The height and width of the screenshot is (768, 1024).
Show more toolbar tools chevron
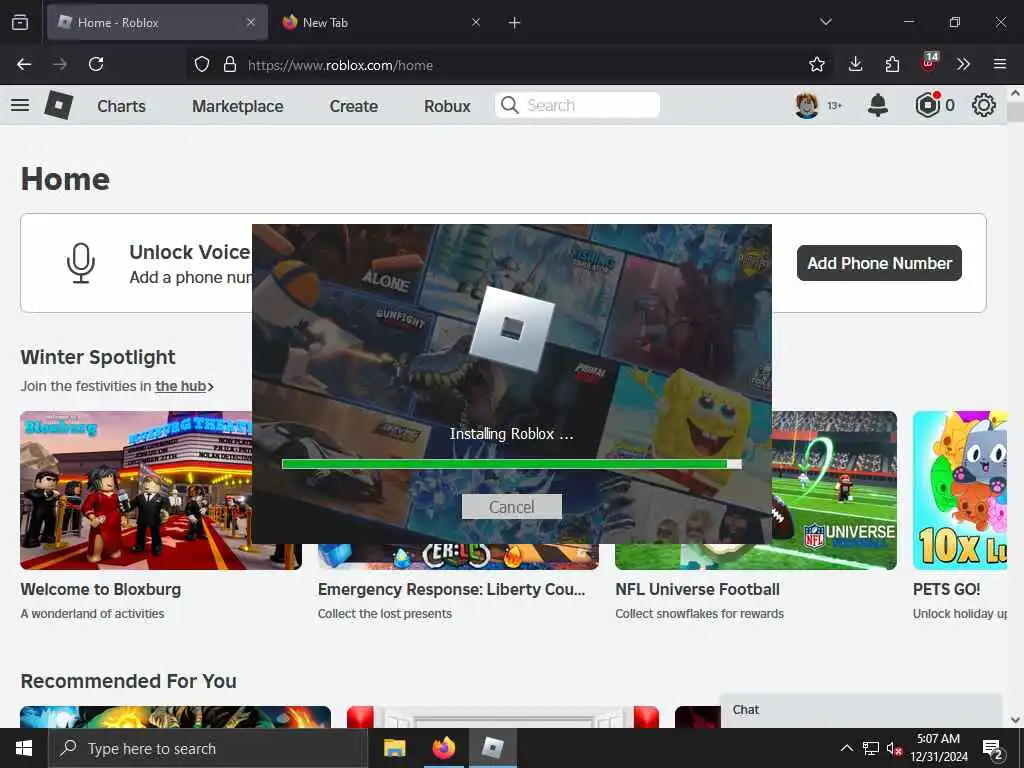coord(963,64)
